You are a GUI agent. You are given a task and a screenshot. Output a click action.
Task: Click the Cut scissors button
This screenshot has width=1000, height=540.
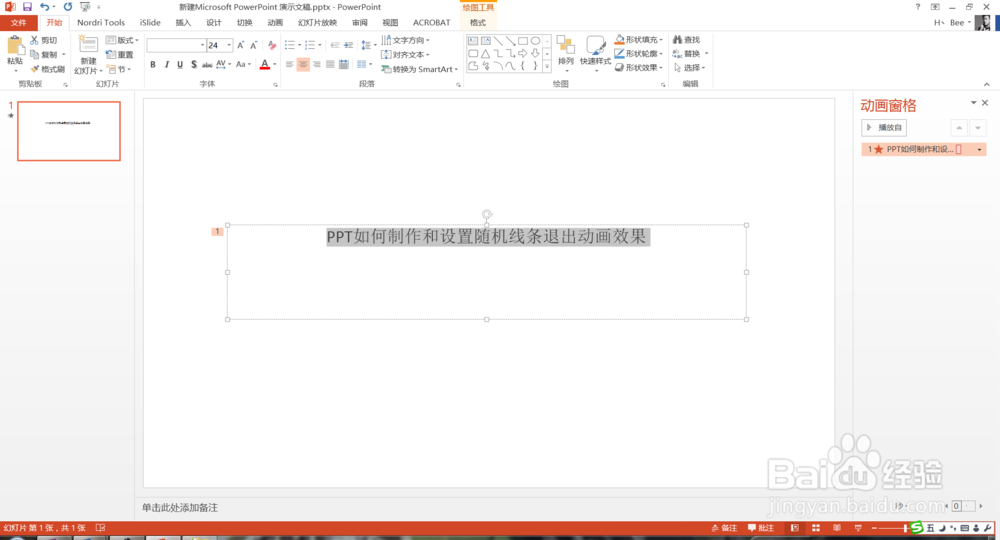pyautogui.click(x=43, y=40)
